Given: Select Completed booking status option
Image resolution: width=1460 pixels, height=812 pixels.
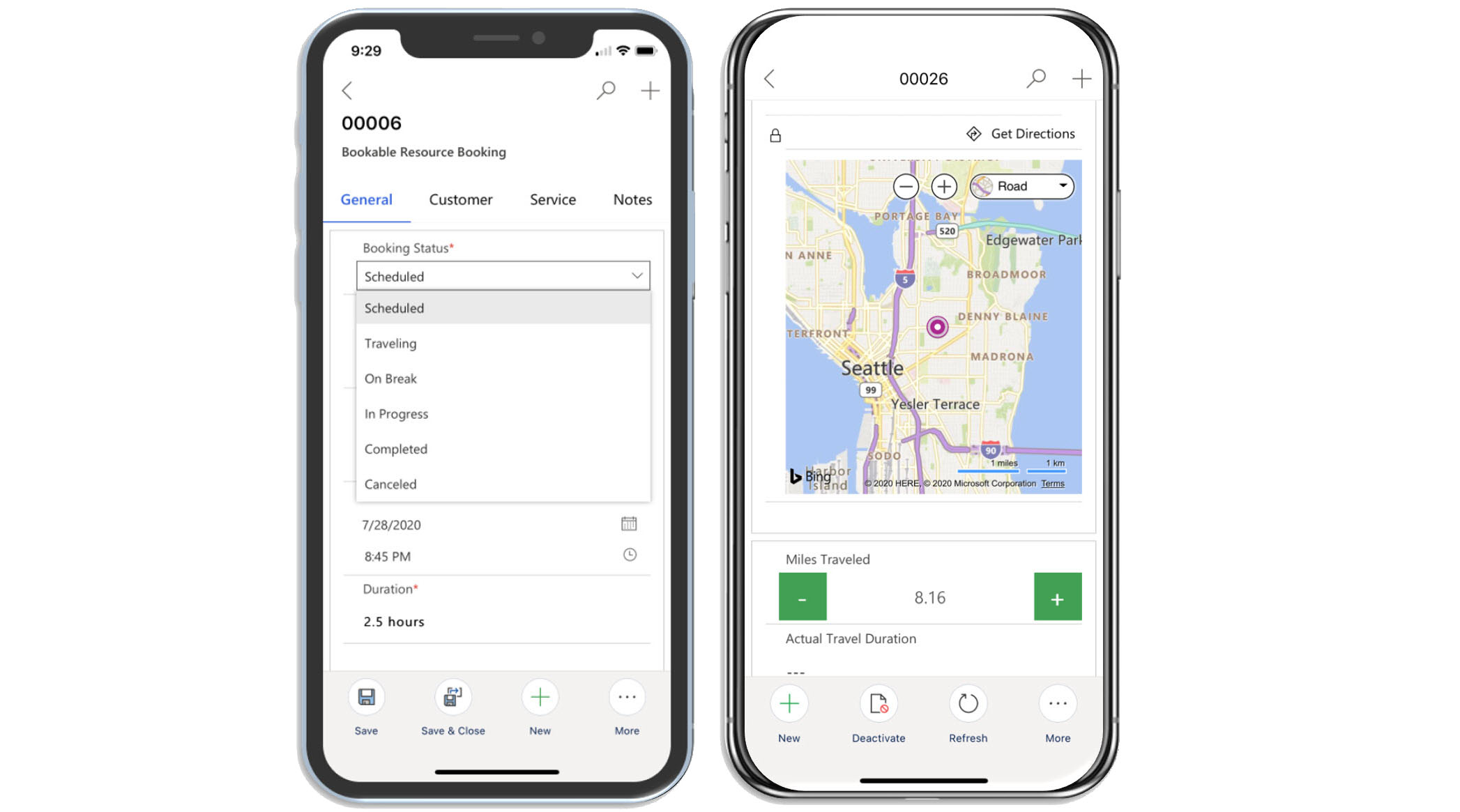Looking at the screenshot, I should 397,448.
